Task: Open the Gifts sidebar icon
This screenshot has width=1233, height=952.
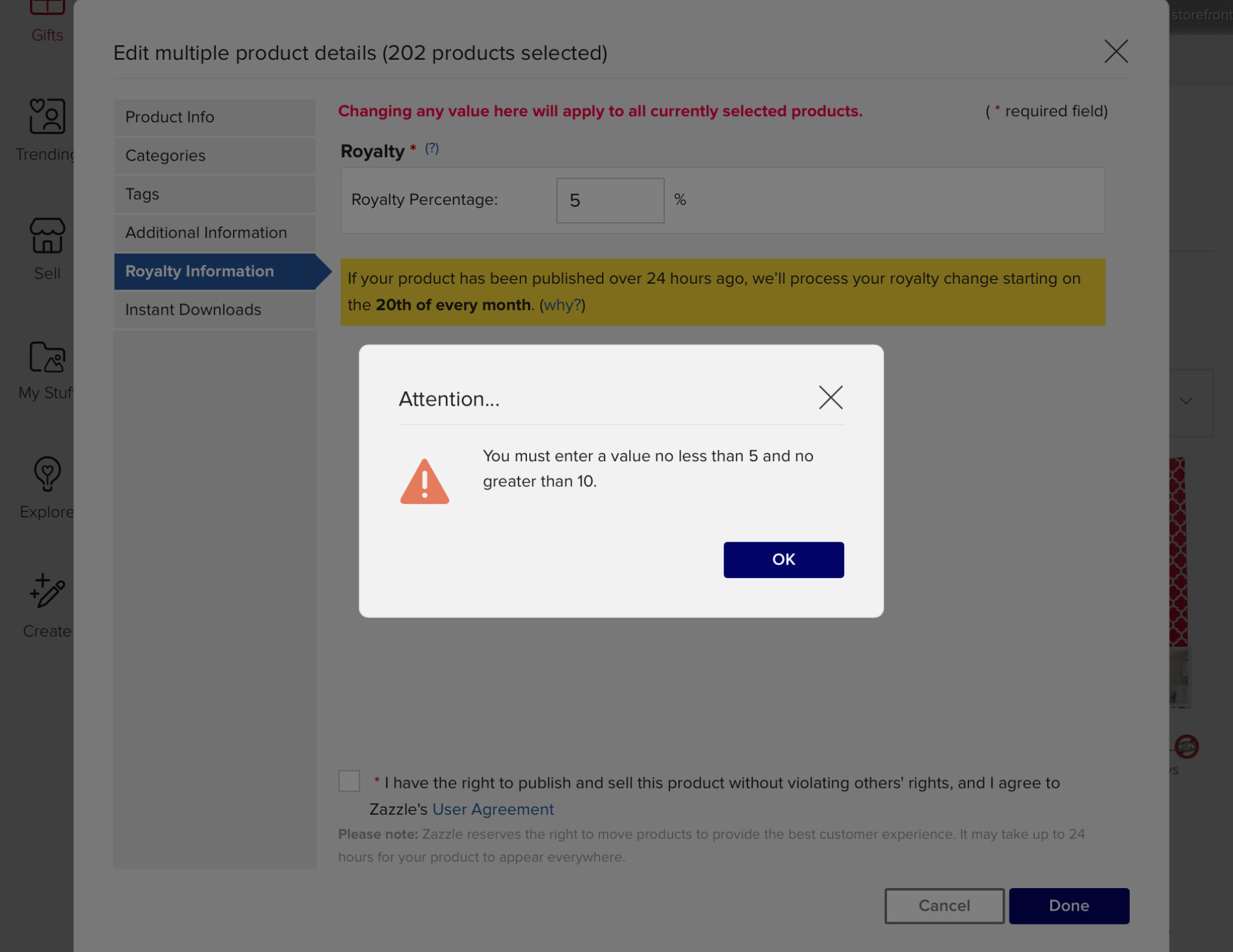Action: coord(47,8)
